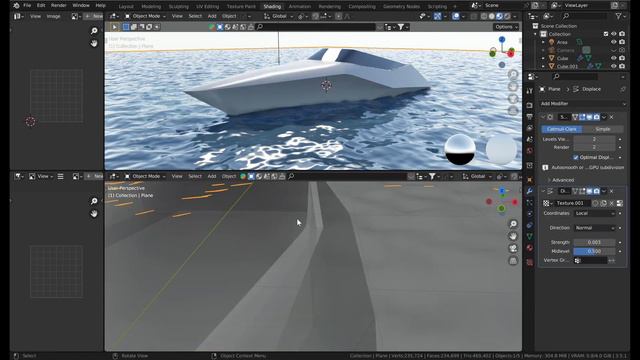
Task: Remove the Subdivision modifier with its X
Action: click(611, 117)
